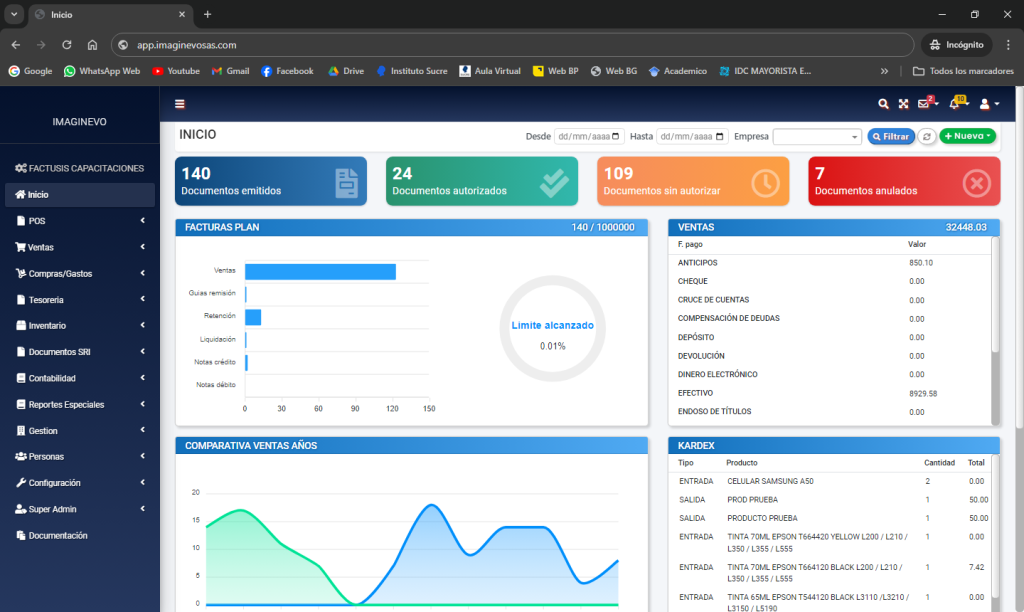
Task: Click the refresh icon next to Filtrar
Action: (x=927, y=136)
